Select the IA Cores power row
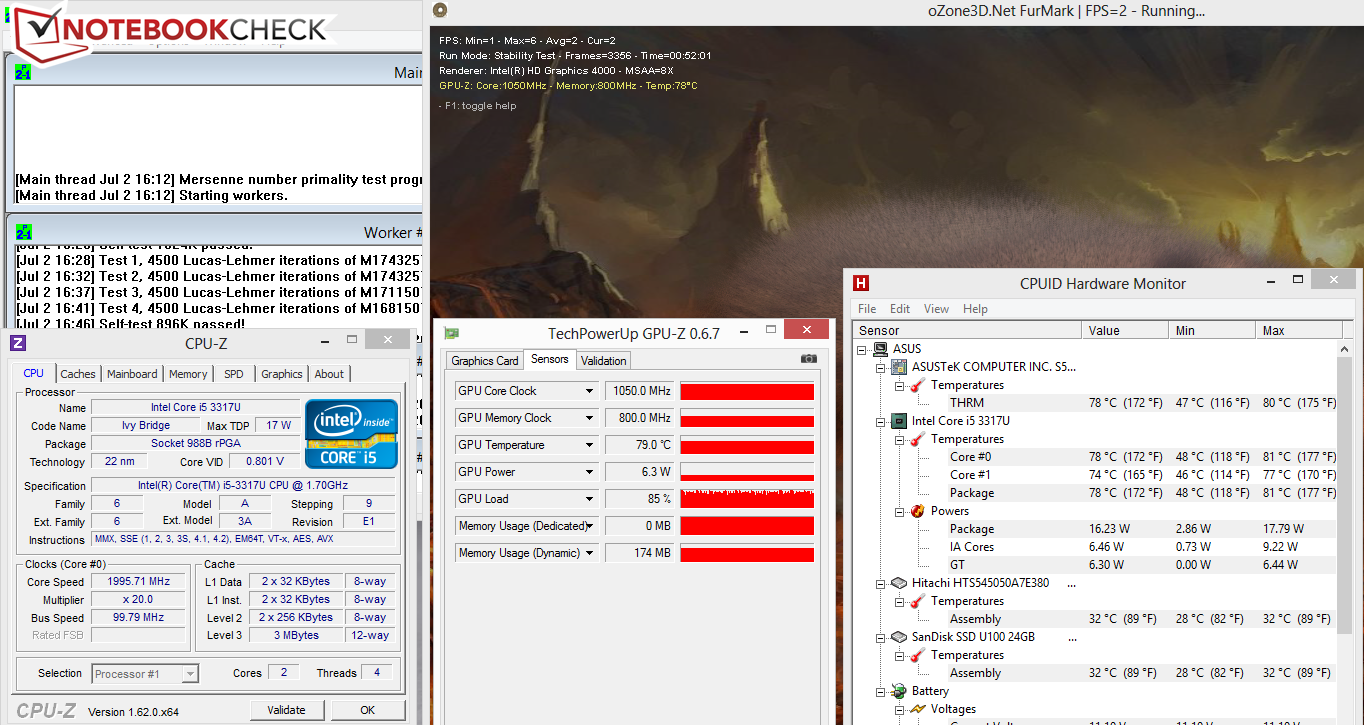1364x725 pixels. (x=1094, y=547)
